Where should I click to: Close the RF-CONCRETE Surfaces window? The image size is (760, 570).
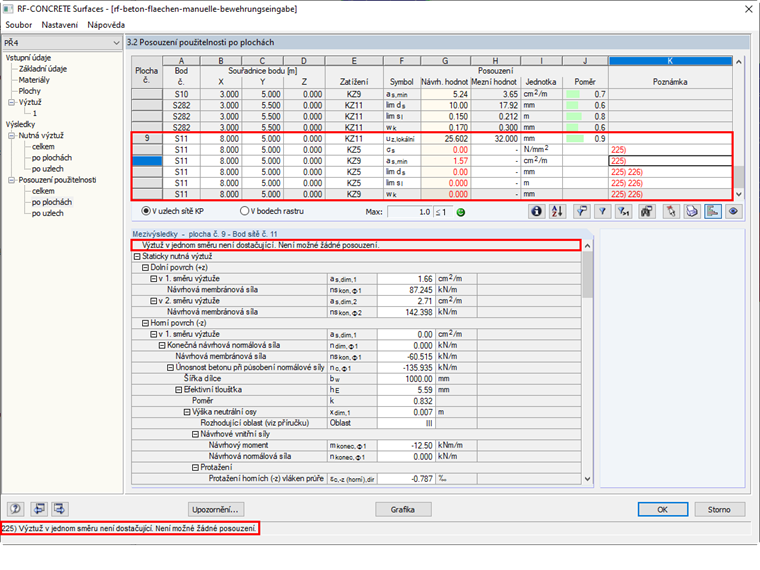[748, 9]
